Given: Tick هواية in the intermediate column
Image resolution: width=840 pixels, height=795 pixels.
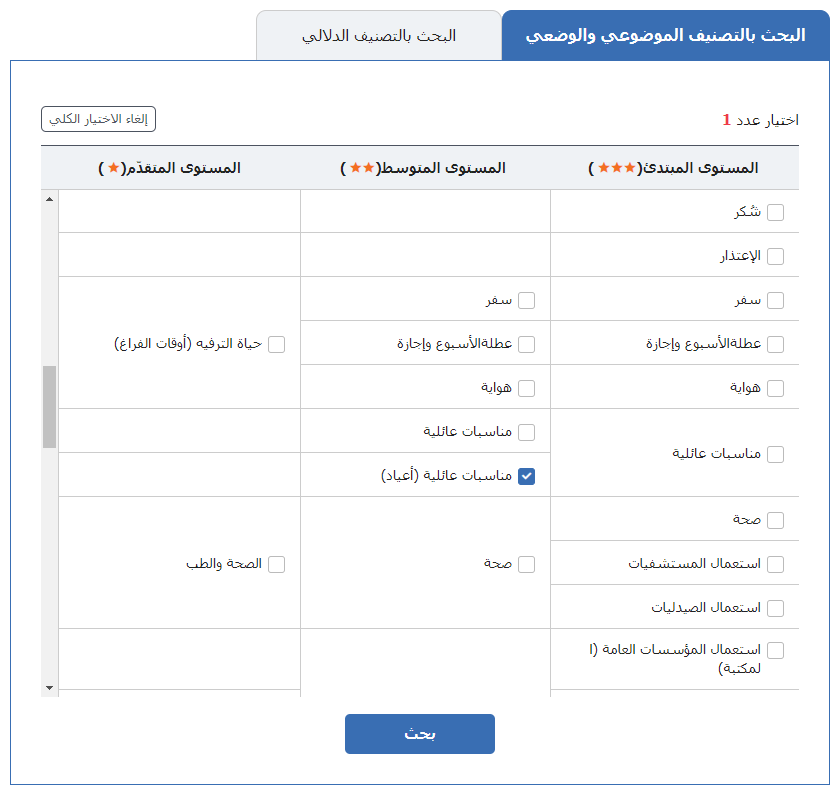Looking at the screenshot, I should pos(526,388).
